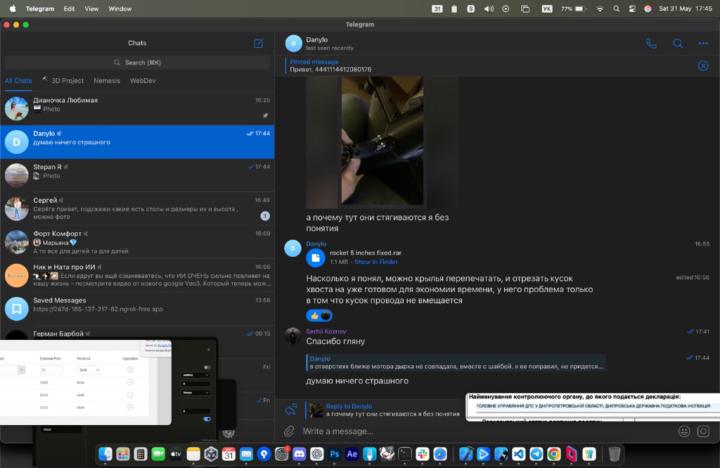
Task: Search within the Danylo chat
Action: 678,44
